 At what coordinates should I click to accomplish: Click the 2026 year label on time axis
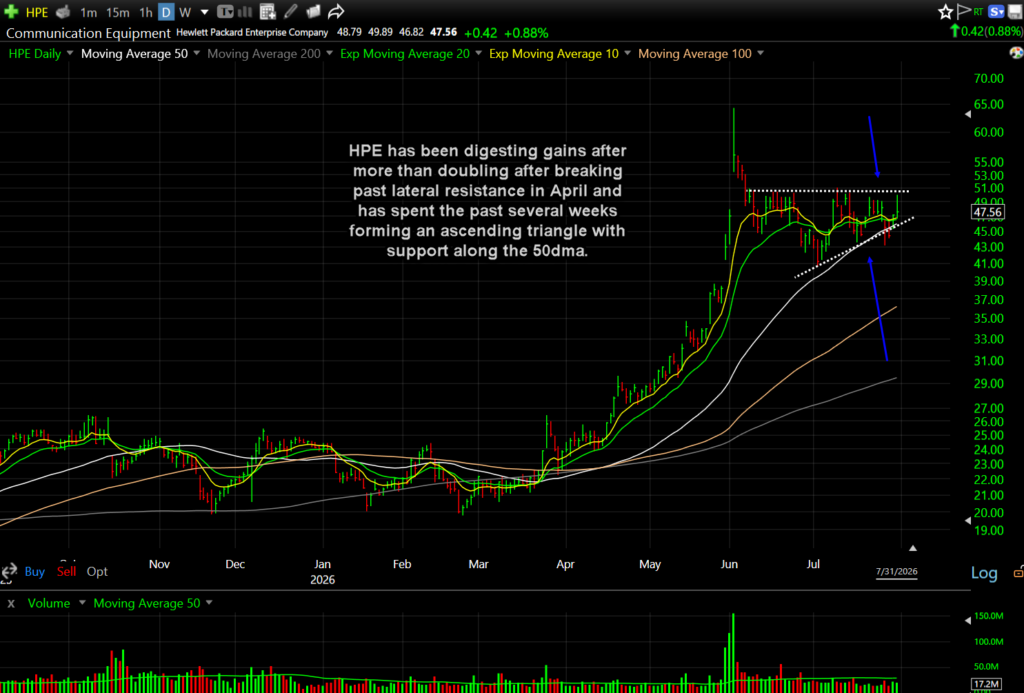tap(323, 580)
